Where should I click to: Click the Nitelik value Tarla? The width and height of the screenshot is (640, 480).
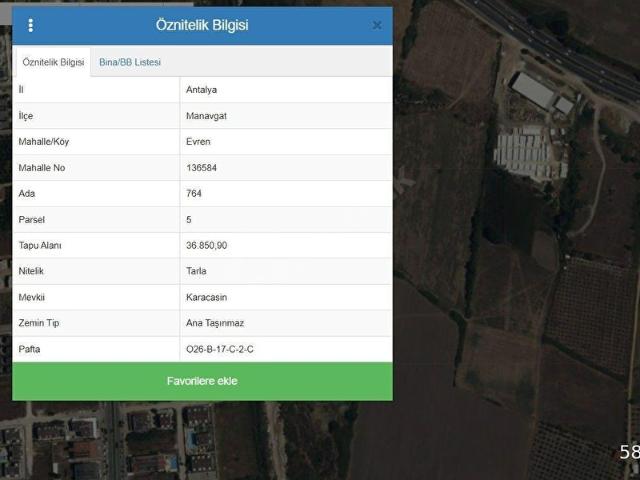tap(196, 271)
